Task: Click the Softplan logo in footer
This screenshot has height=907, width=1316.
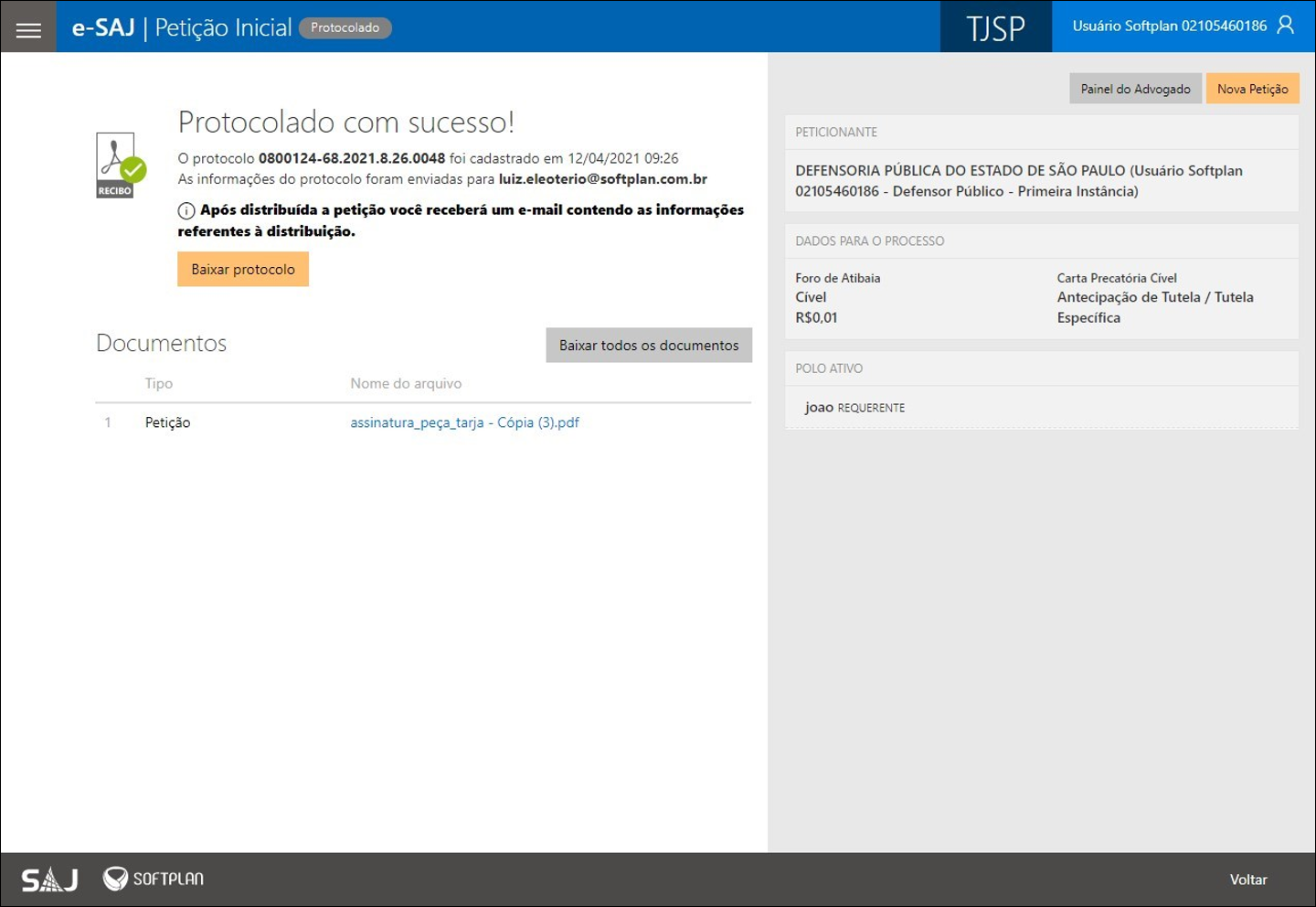Action: coord(154,879)
